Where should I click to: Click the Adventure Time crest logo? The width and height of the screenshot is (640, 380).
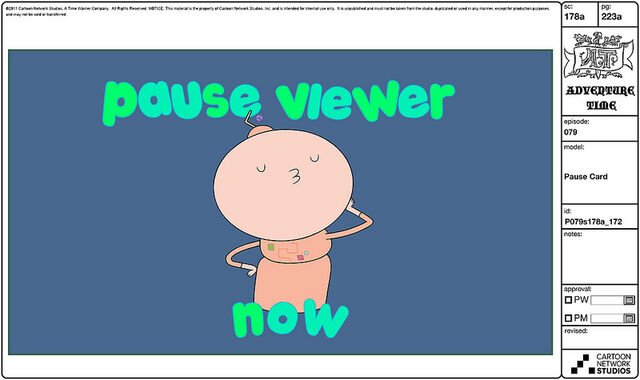[x=600, y=55]
